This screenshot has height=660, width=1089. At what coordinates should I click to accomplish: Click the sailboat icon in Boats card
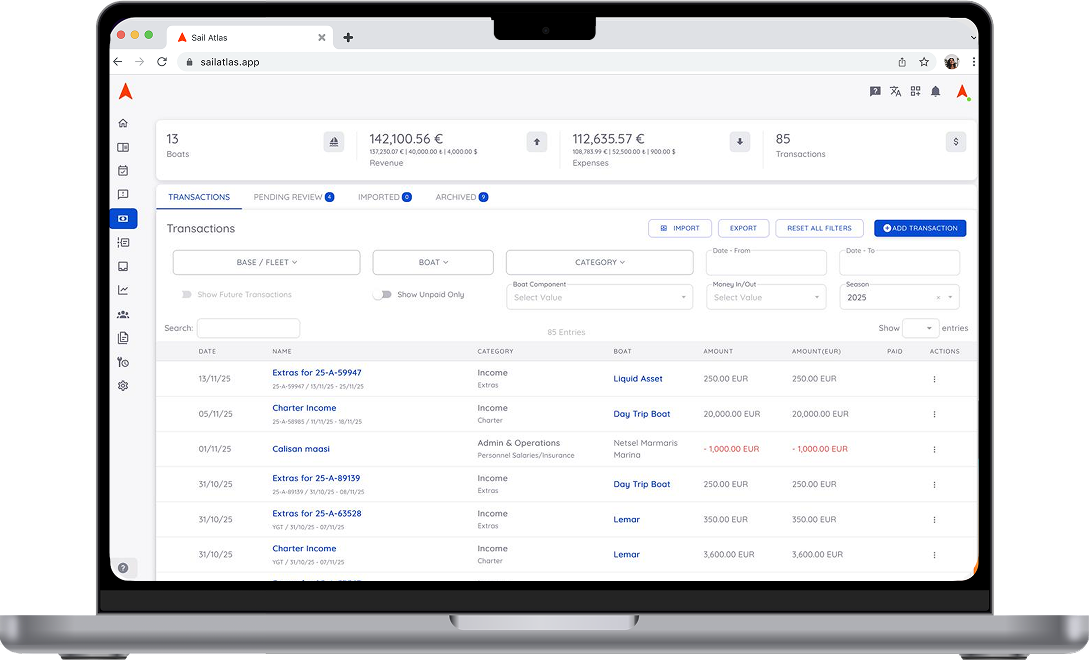[334, 142]
